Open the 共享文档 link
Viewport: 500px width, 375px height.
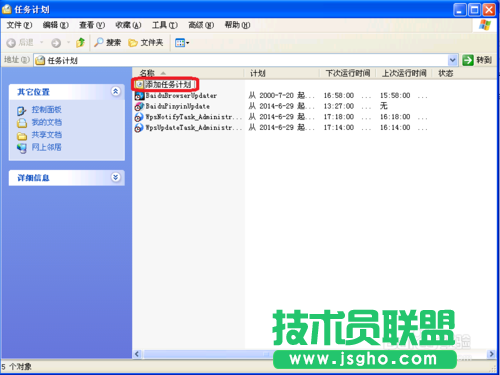click(x=47, y=135)
